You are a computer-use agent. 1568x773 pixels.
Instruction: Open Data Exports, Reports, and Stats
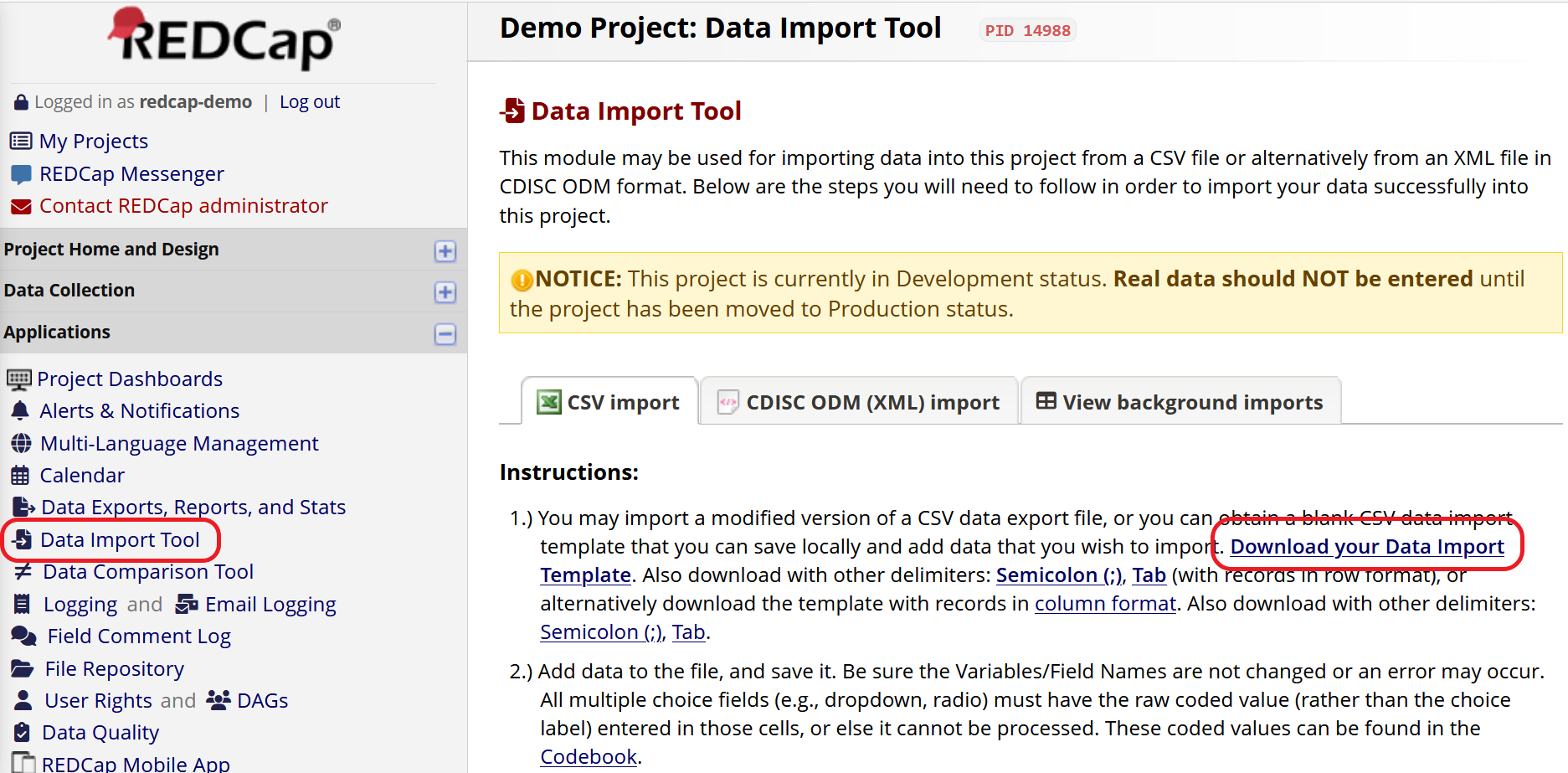click(193, 507)
